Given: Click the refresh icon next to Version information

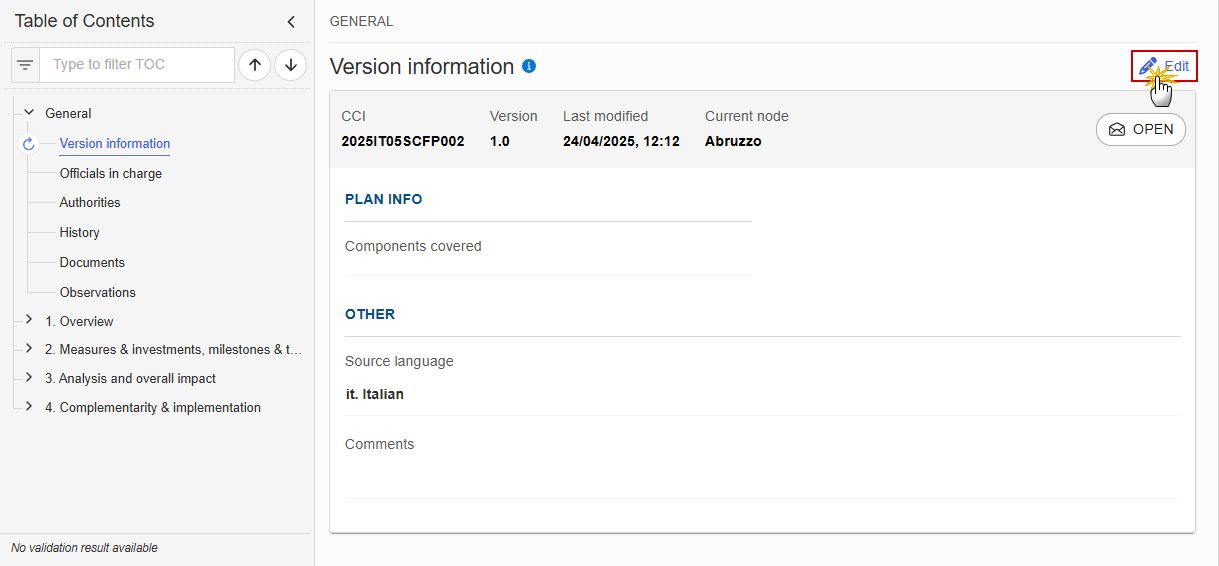Looking at the screenshot, I should (x=28, y=144).
